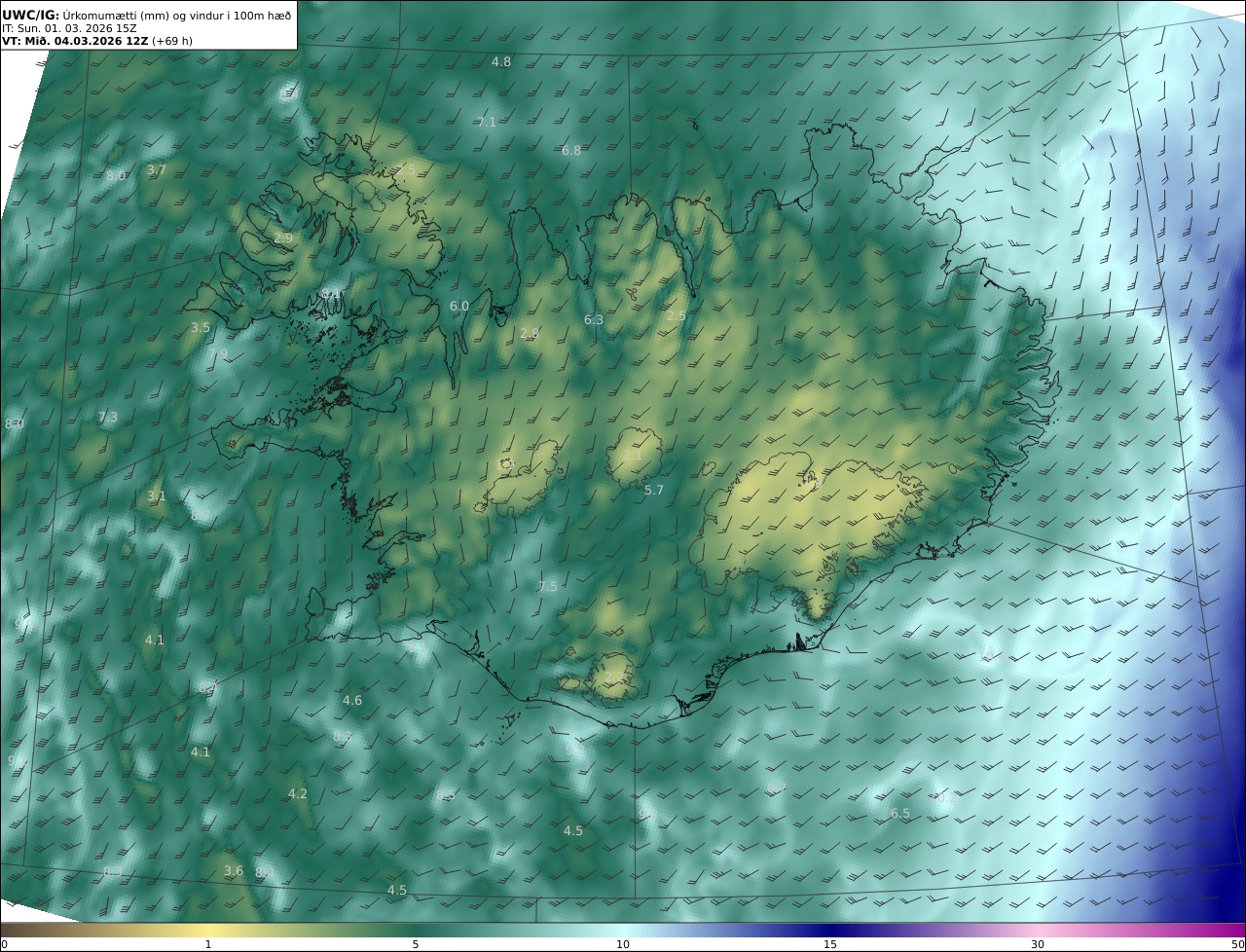Image resolution: width=1246 pixels, height=952 pixels.
Task: Click the "3.1" map value
Action: coord(157,496)
